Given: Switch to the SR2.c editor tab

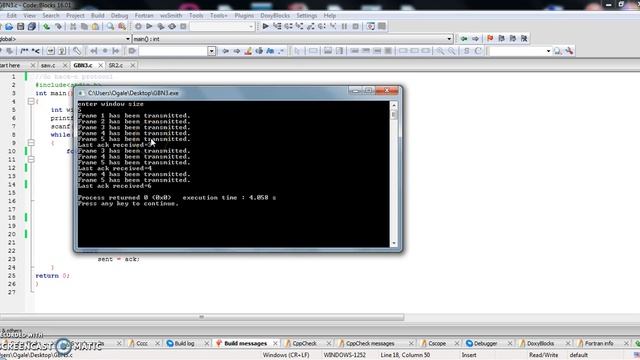Looking at the screenshot, I should 116,65.
